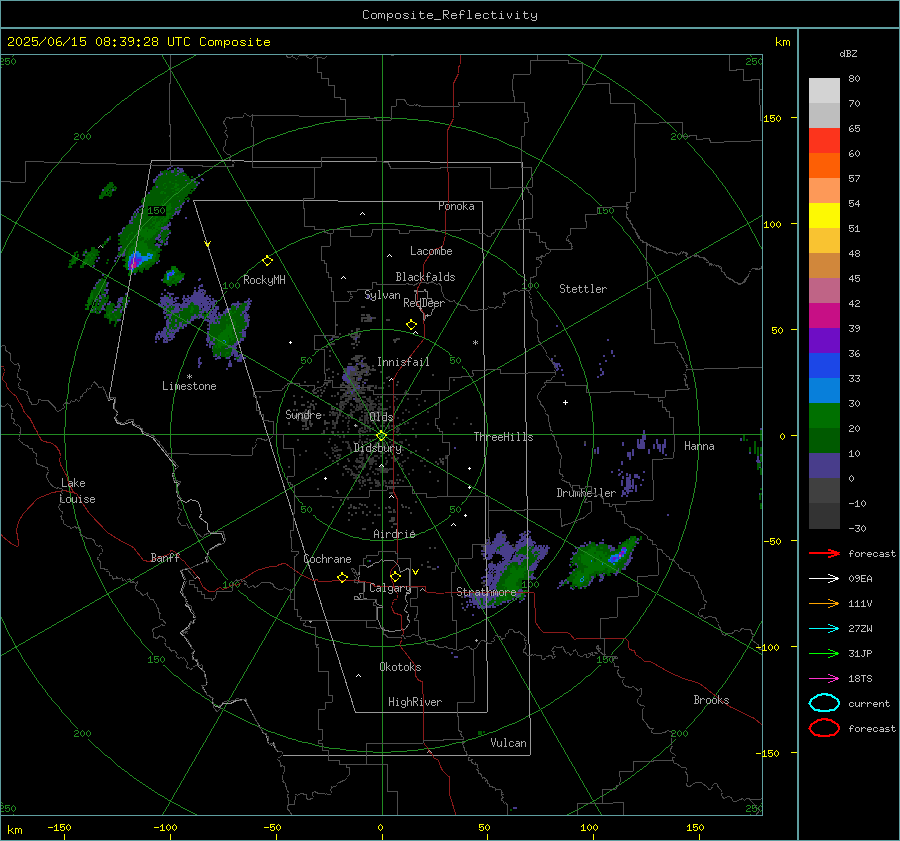This screenshot has height=841, width=900.
Task: Click the Sundre label
Action: point(303,414)
